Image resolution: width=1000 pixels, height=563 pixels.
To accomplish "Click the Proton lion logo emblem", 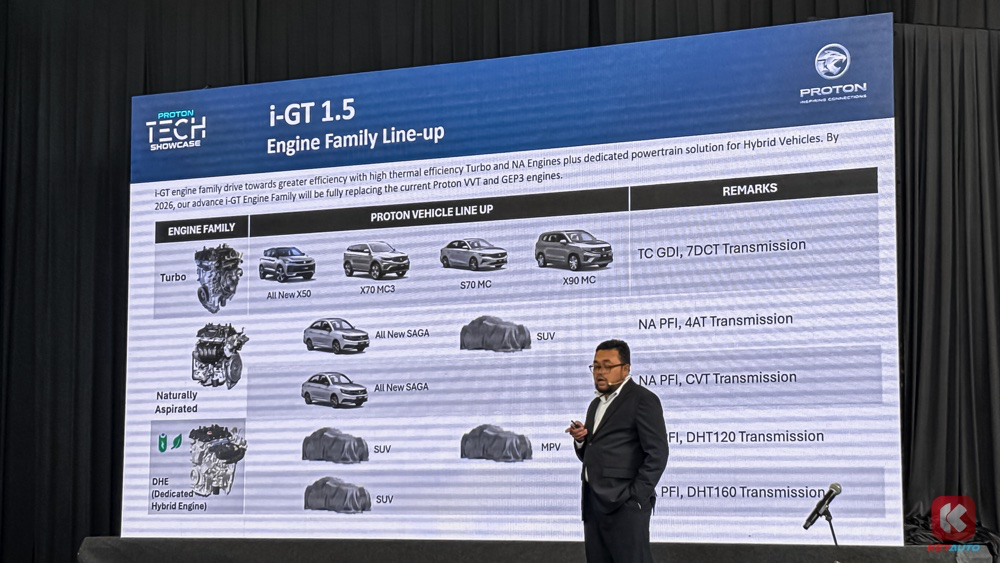I will [x=831, y=62].
